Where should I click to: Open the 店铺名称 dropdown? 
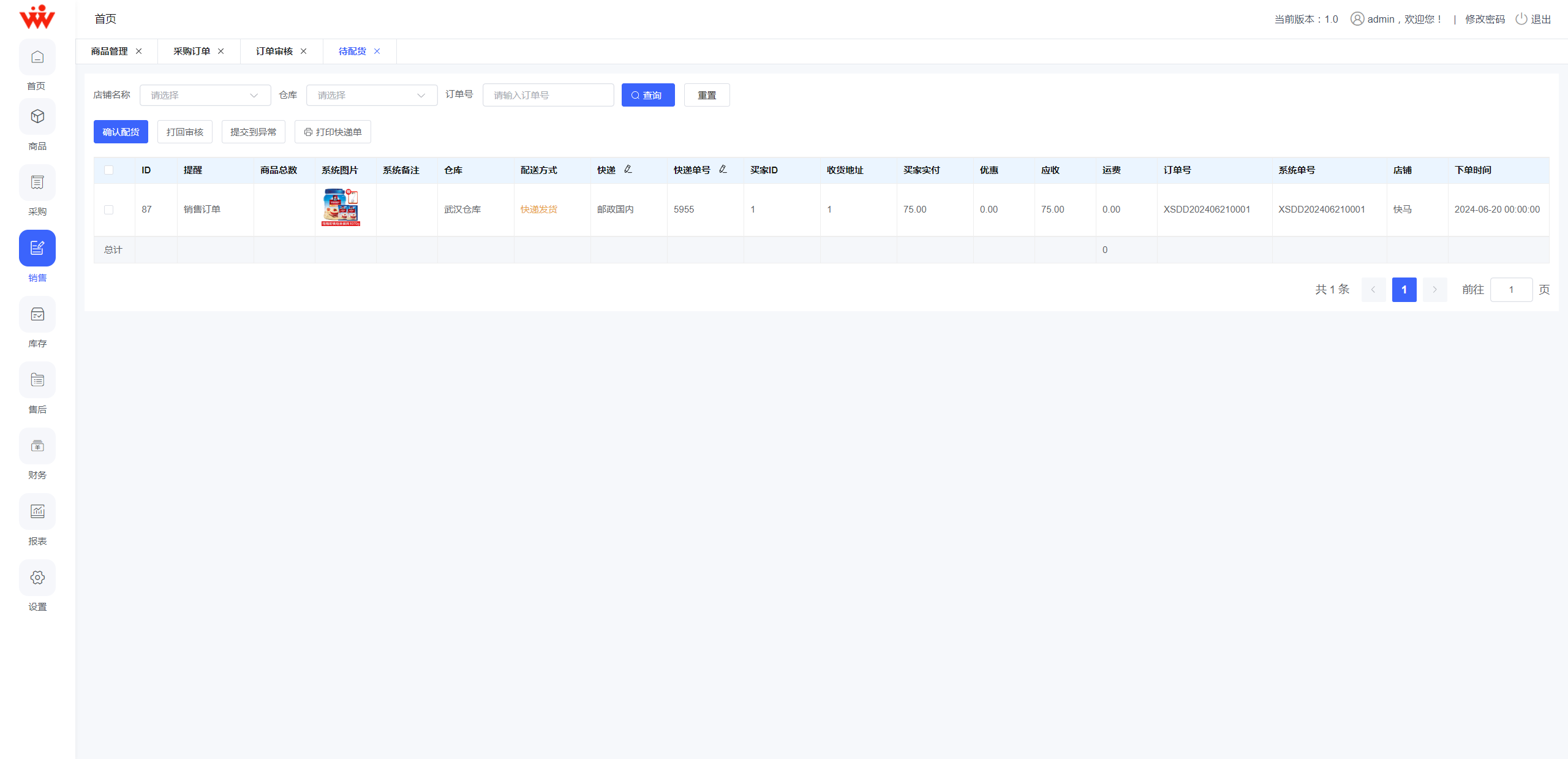tap(205, 95)
